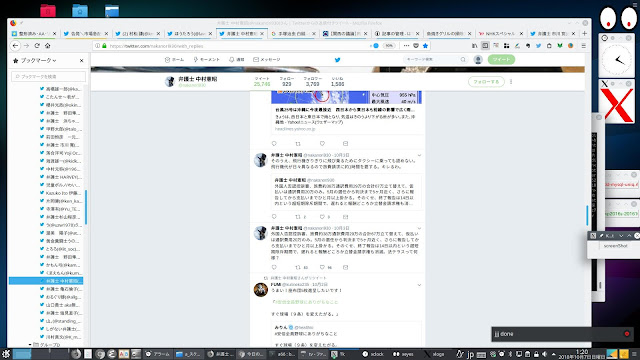Screen dimensions: 640x360
Task: Open Moments (モーメント) in Twitter nav
Action: point(207,60)
